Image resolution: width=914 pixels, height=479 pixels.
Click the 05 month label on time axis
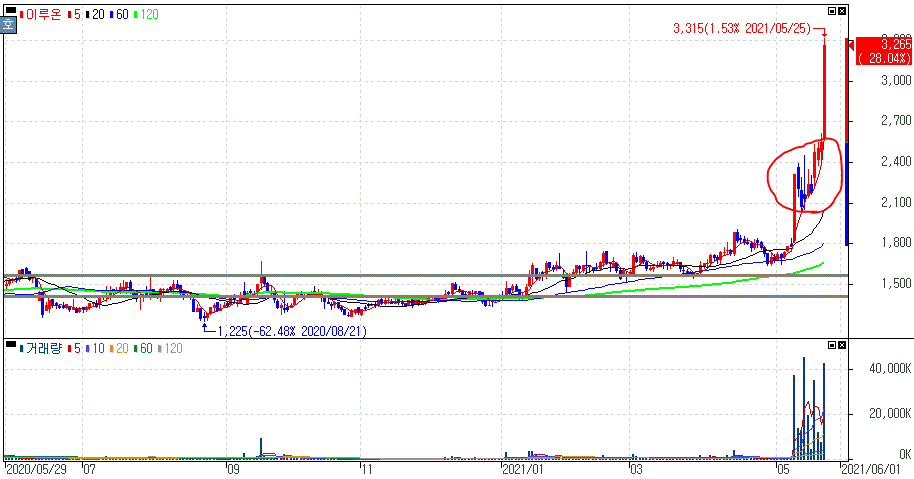[x=783, y=470]
